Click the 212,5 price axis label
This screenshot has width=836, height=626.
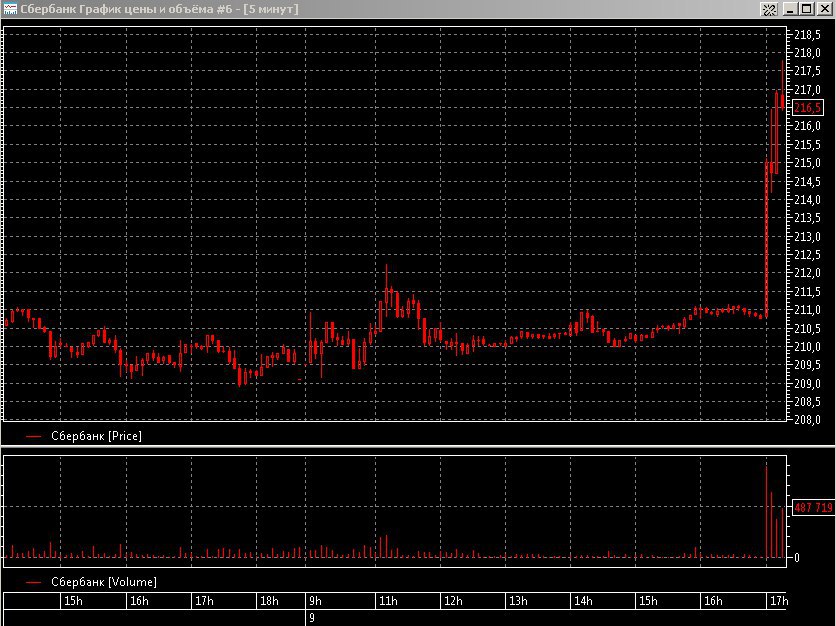807,254
